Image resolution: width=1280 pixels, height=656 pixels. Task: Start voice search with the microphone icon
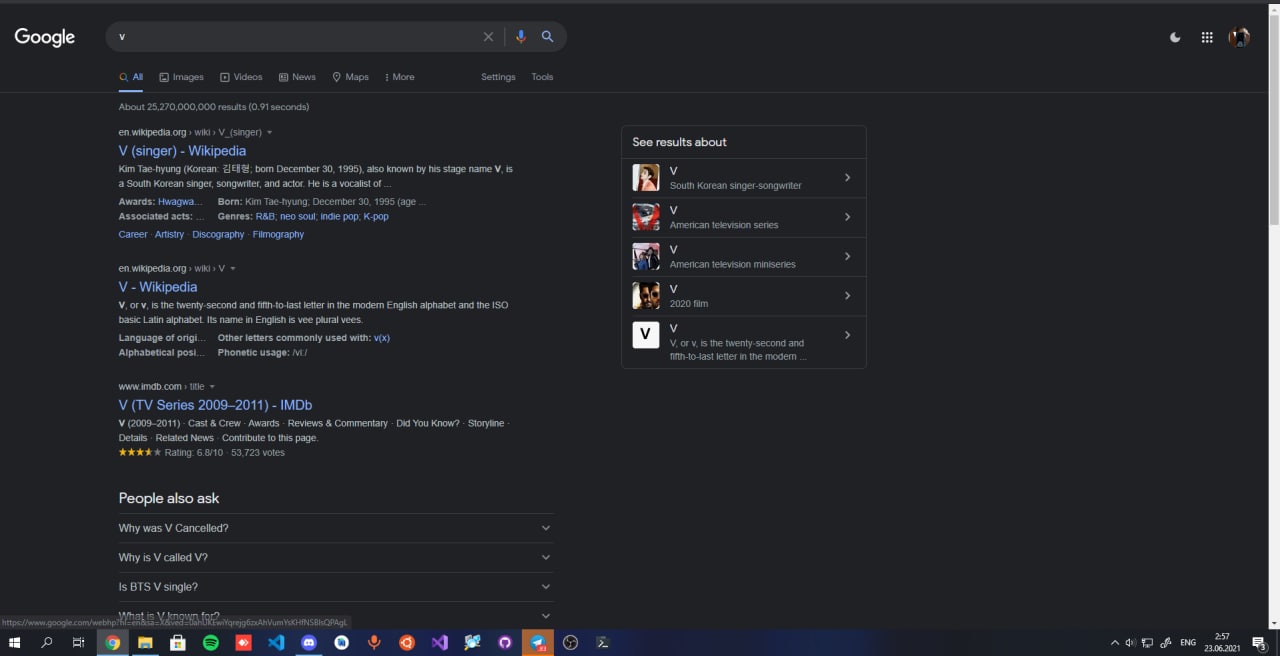point(520,37)
